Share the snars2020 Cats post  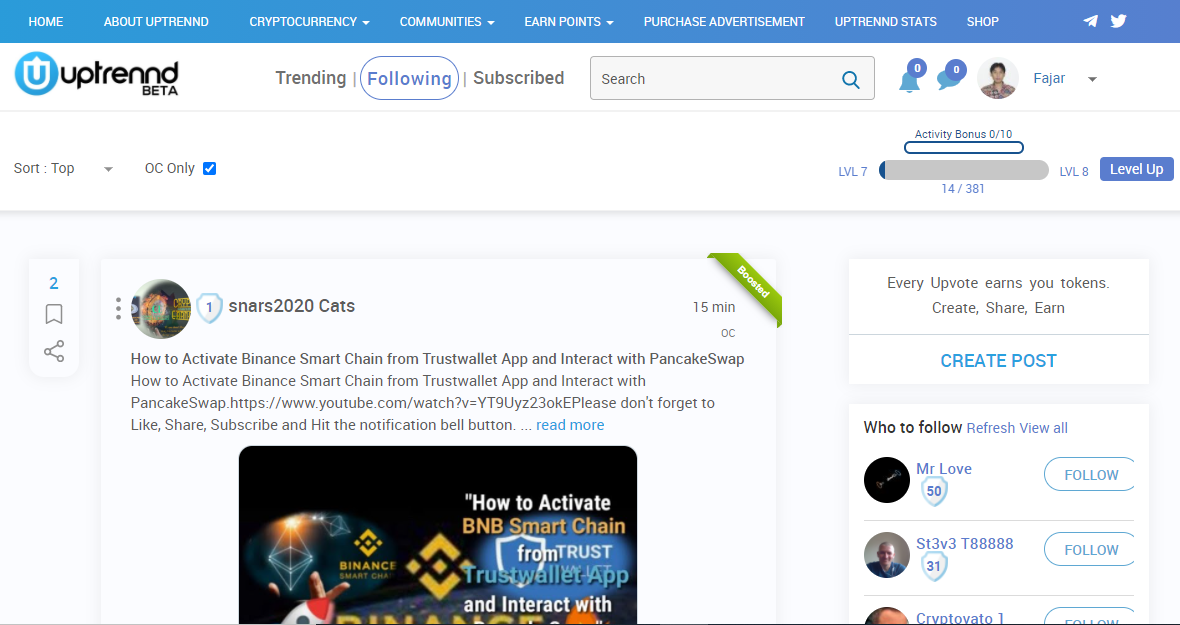click(53, 351)
